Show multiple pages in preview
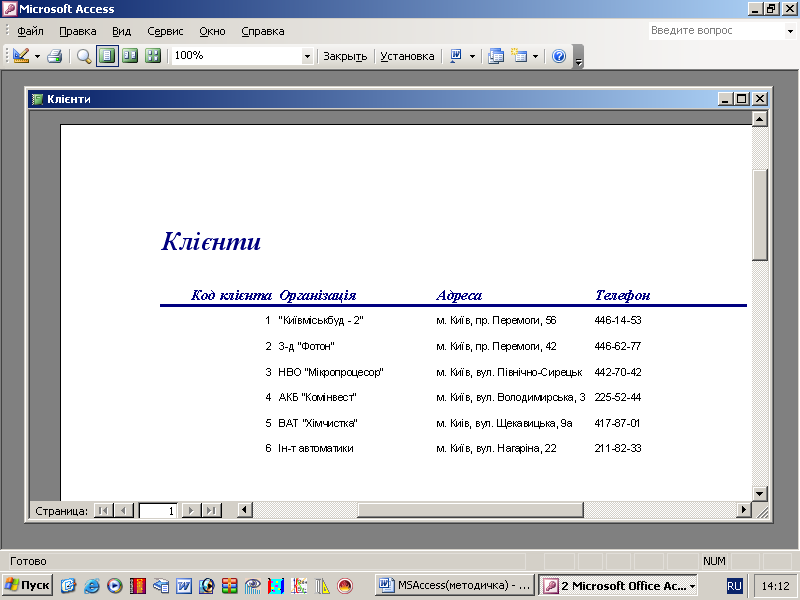The width and height of the screenshot is (800, 600). tap(153, 56)
